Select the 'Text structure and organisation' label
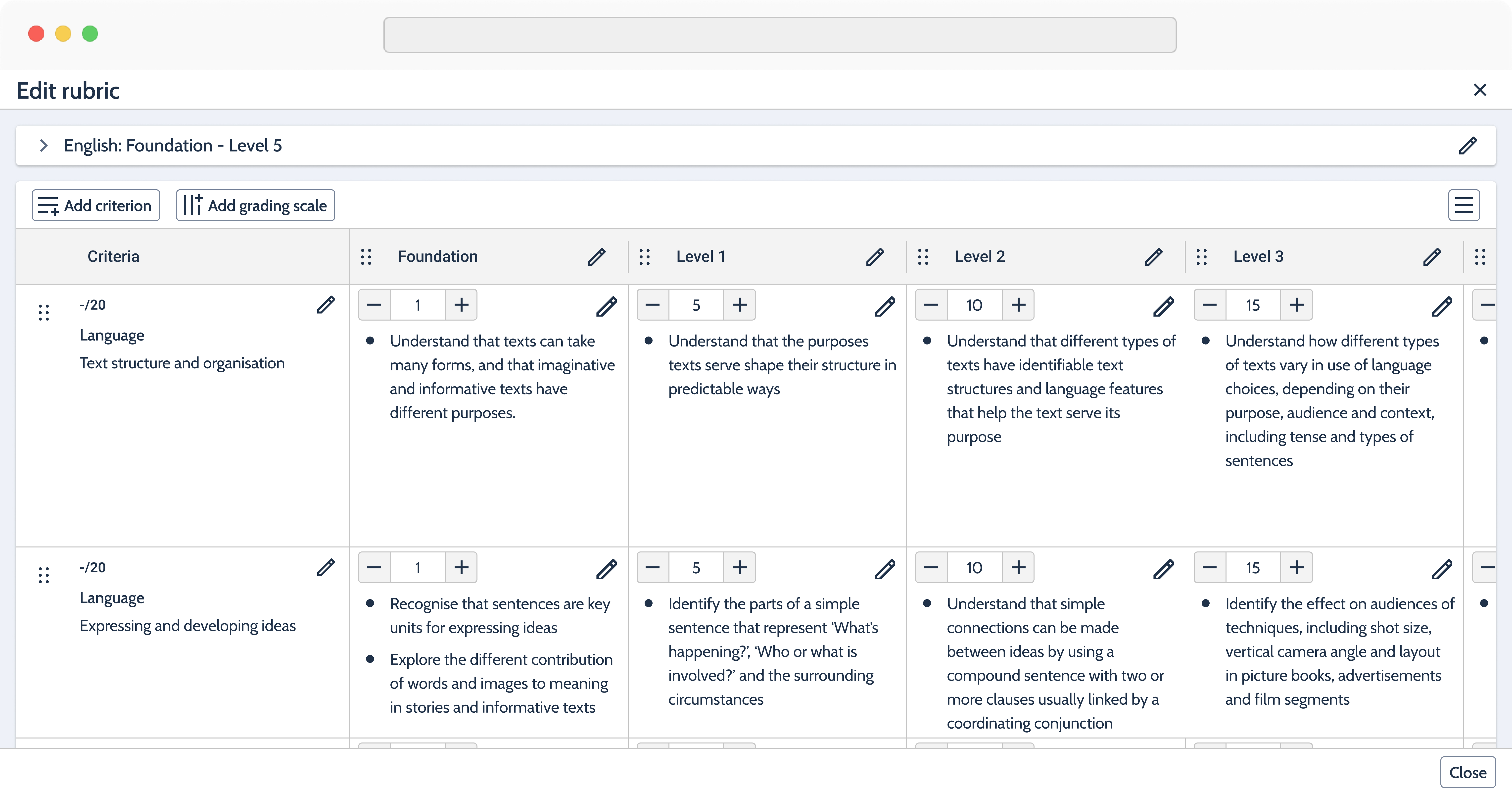This screenshot has height=796, width=1512. tap(182, 363)
